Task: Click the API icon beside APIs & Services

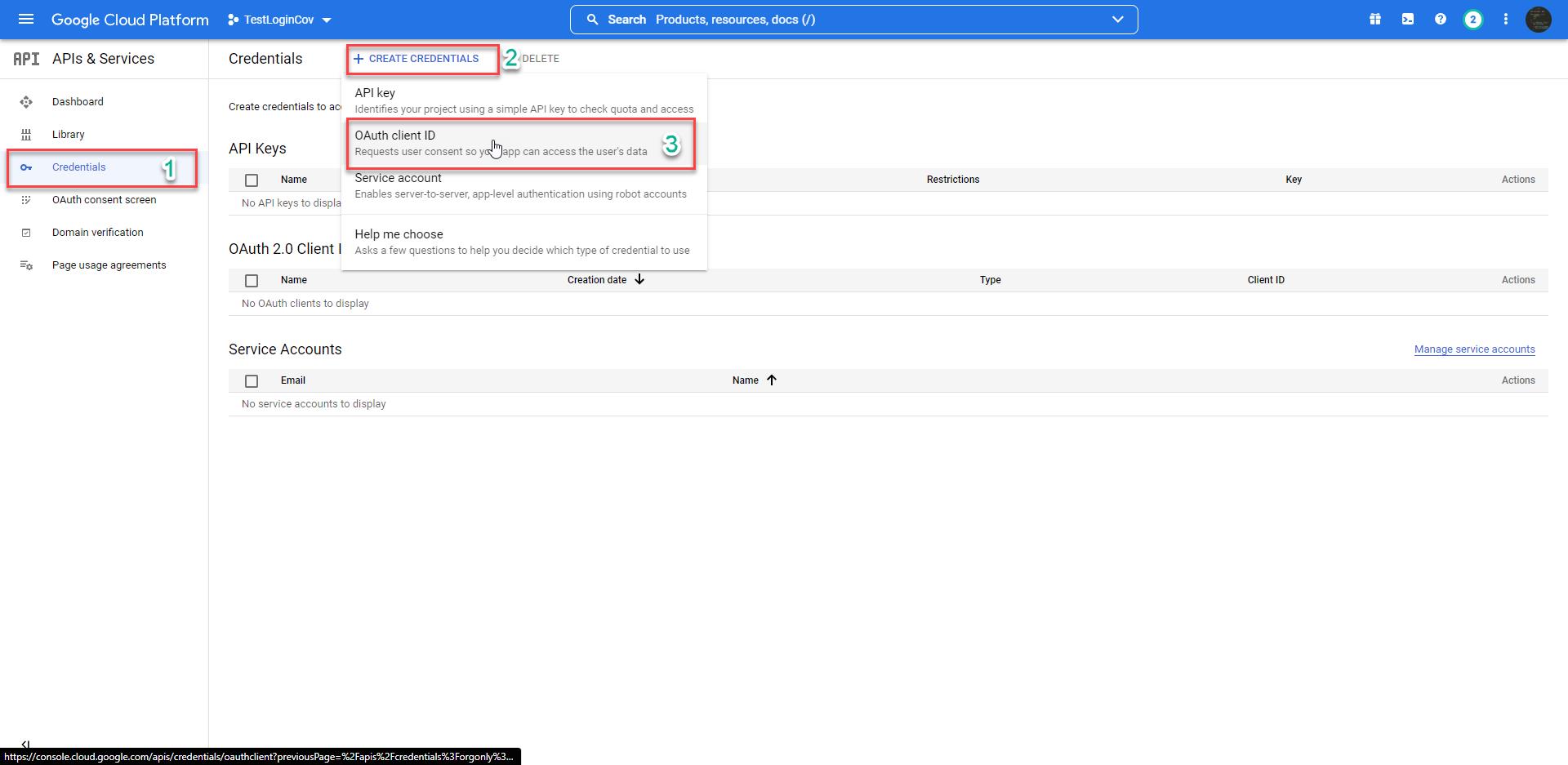Action: pyautogui.click(x=26, y=59)
